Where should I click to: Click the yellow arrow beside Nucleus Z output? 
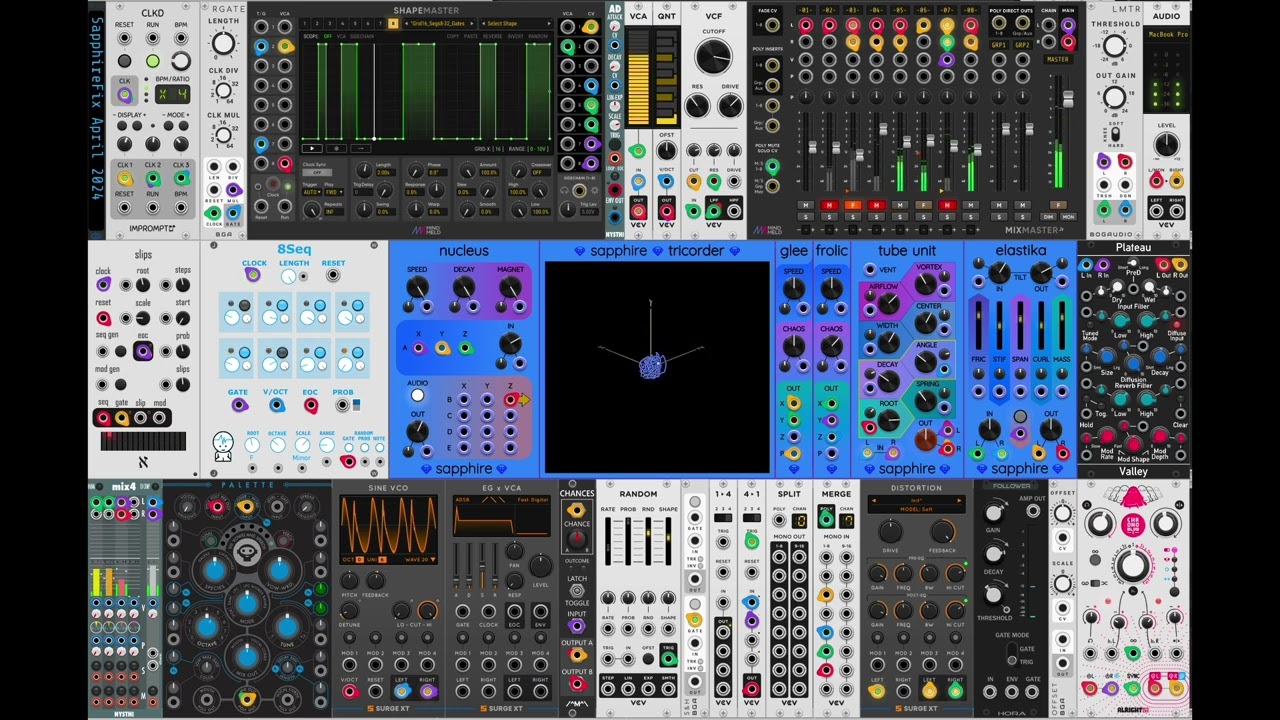click(524, 400)
